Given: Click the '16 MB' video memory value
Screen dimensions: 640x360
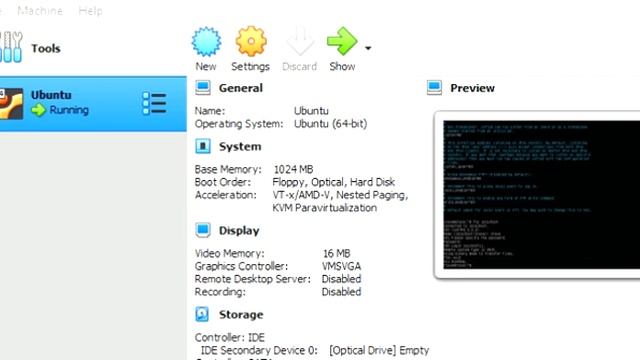Looking at the screenshot, I should click(336, 253).
